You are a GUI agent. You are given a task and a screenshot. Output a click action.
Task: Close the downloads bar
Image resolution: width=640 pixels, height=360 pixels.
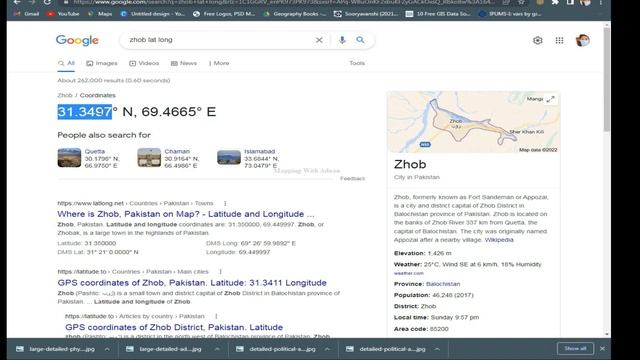(x=602, y=349)
